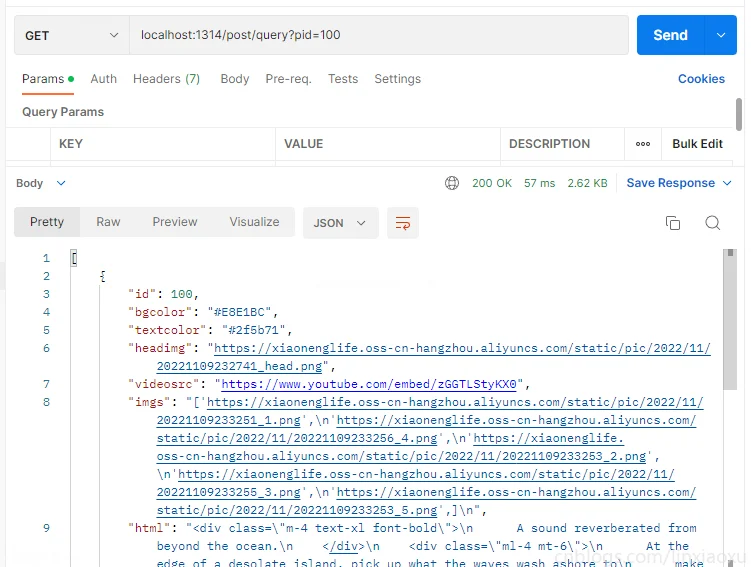
Task: Click the 200 OK status text
Action: click(x=492, y=183)
